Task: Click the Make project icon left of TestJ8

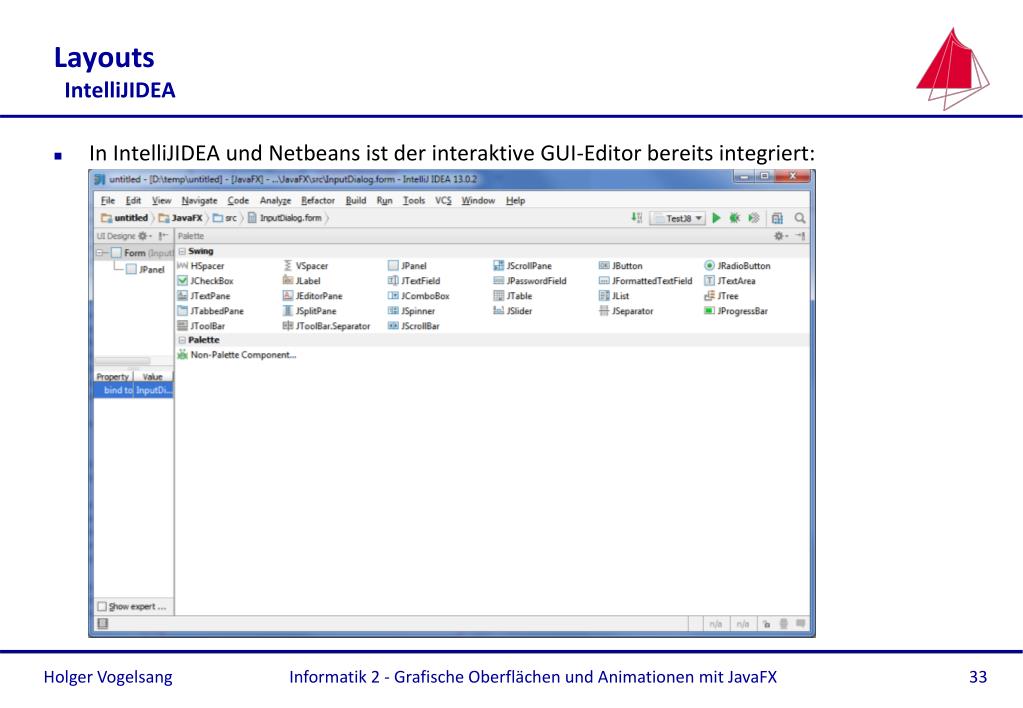Action: point(637,218)
